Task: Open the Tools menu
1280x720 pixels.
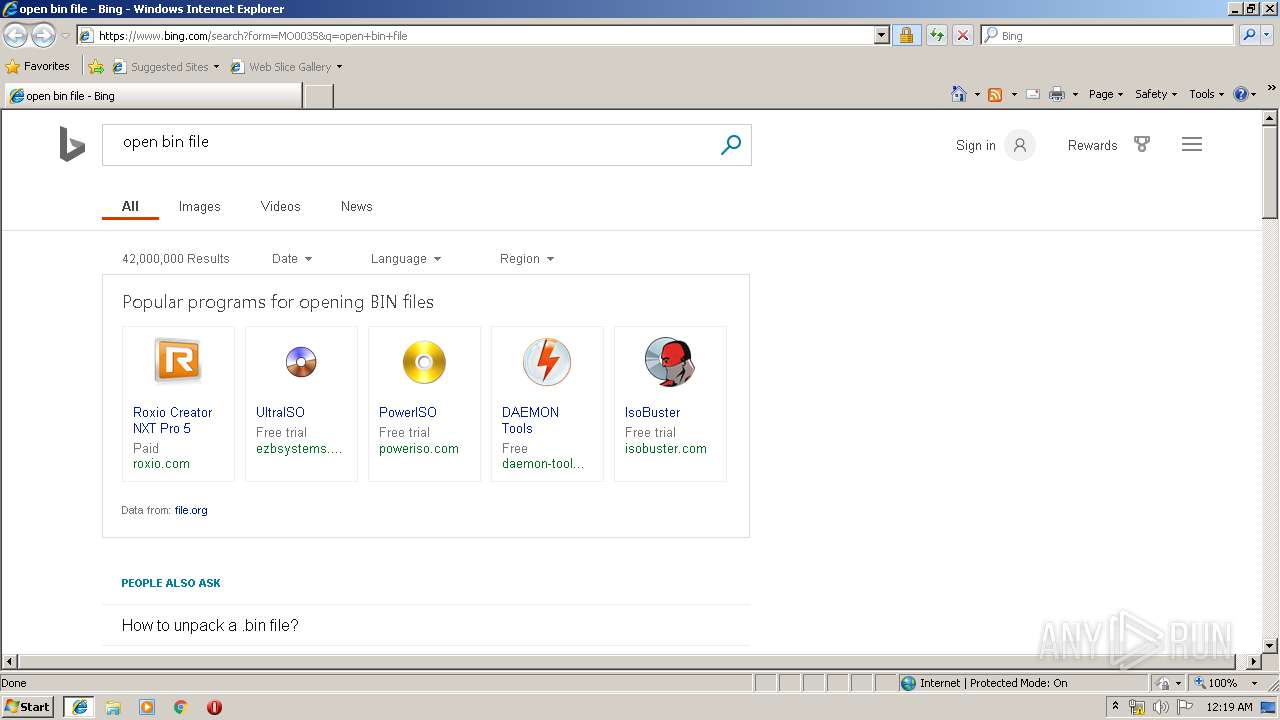Action: click(x=1207, y=94)
